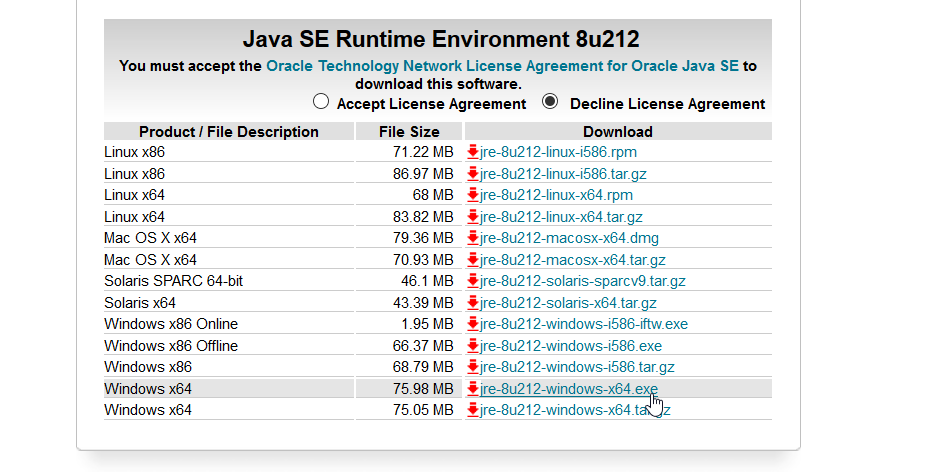This screenshot has height=472, width=929.
Task: Download jre-8u212-linux-i586.rpm link
Action: point(558,152)
